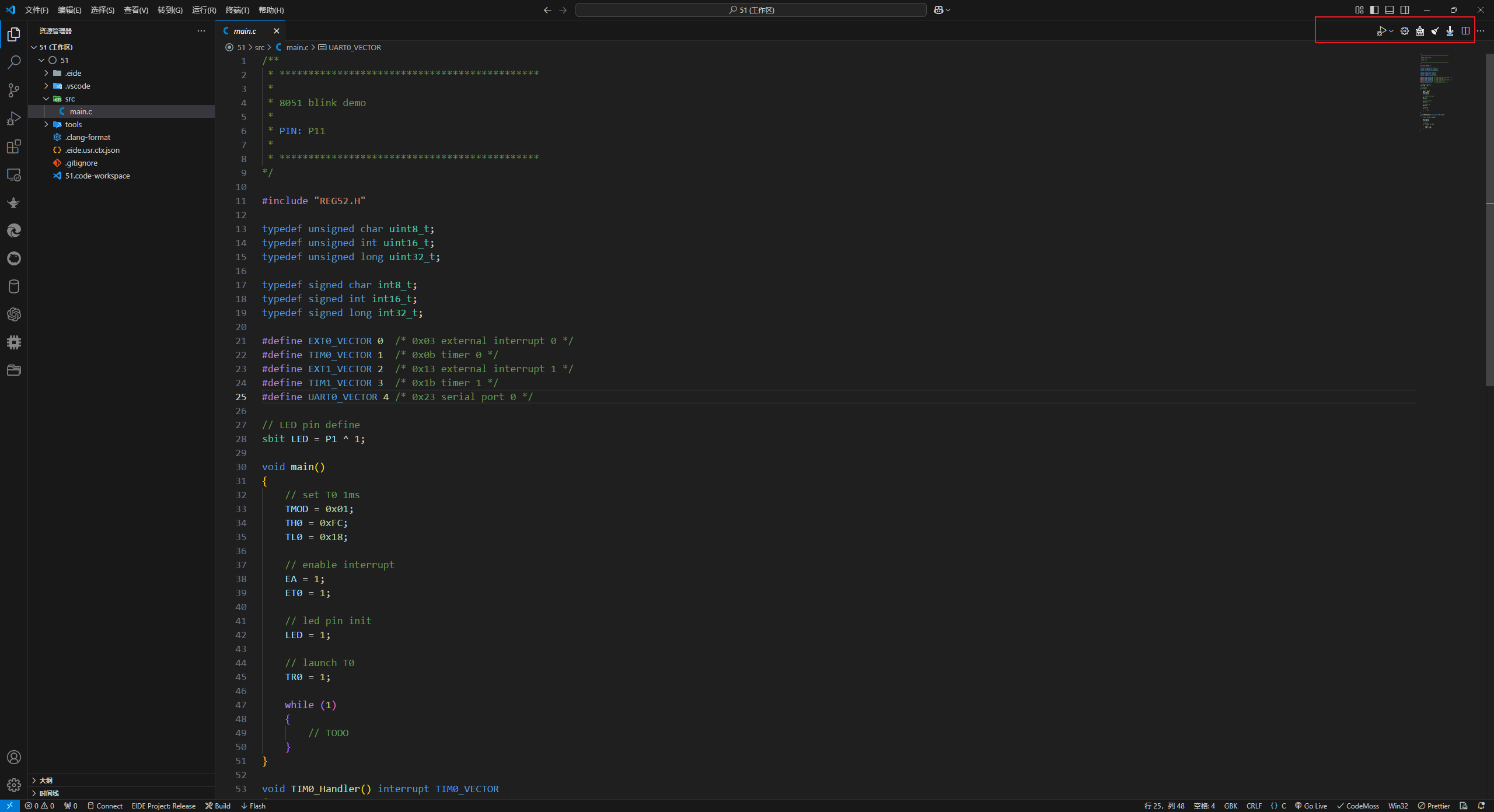The height and width of the screenshot is (812, 1494).
Task: Click the errors and warnings count
Action: (40, 806)
